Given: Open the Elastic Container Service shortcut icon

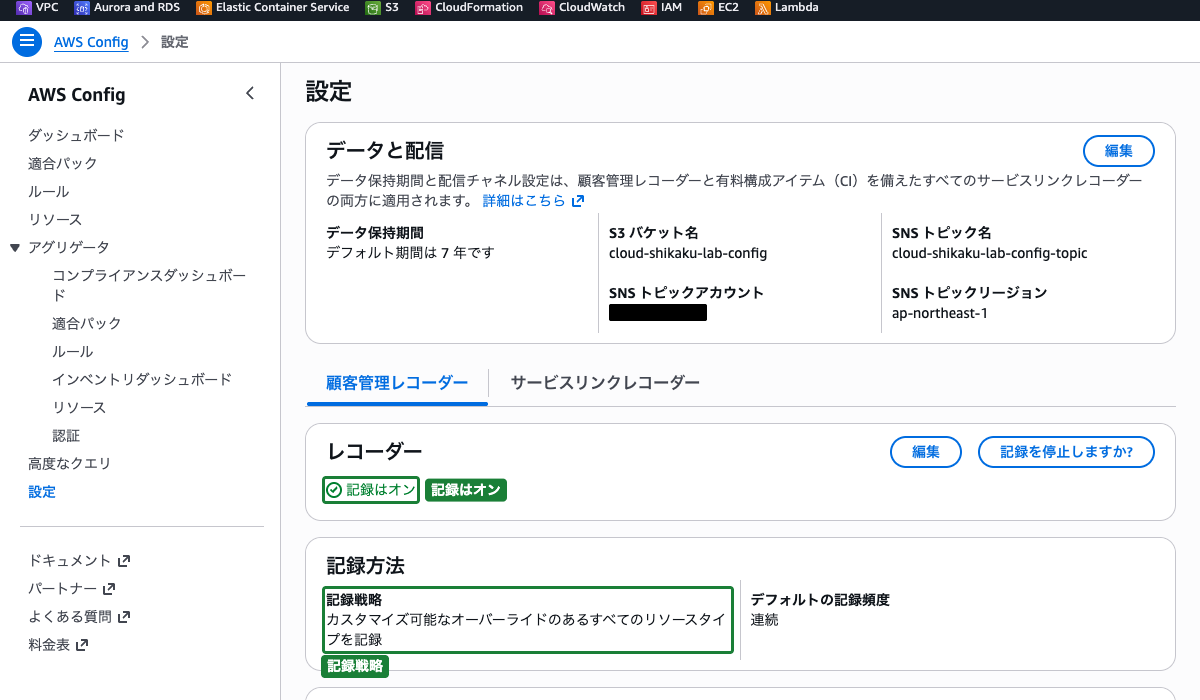Looking at the screenshot, I should pyautogui.click(x=204, y=8).
